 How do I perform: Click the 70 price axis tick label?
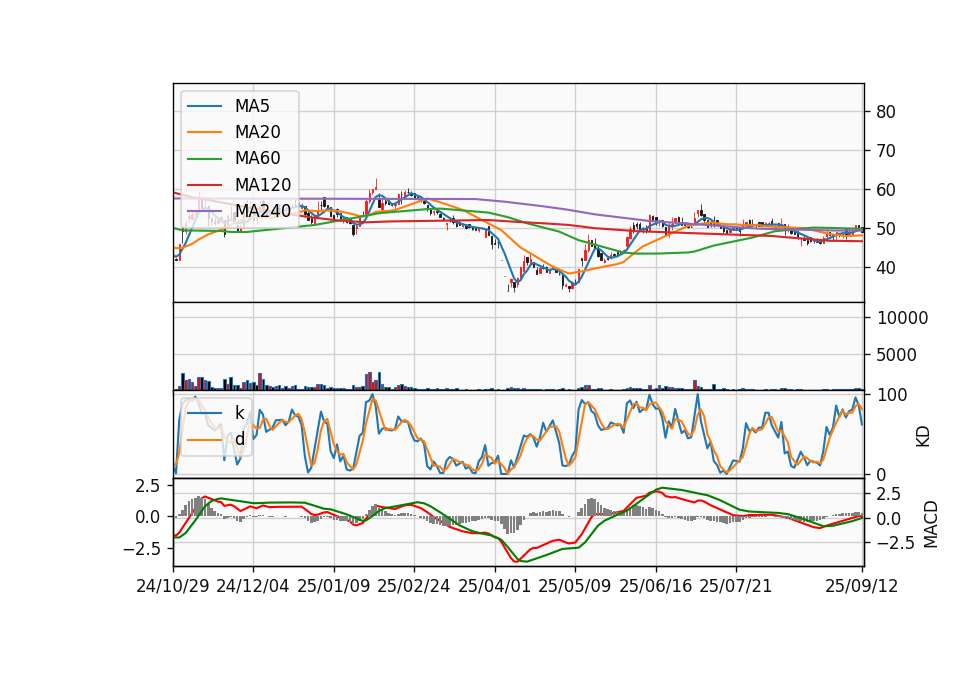[x=886, y=151]
